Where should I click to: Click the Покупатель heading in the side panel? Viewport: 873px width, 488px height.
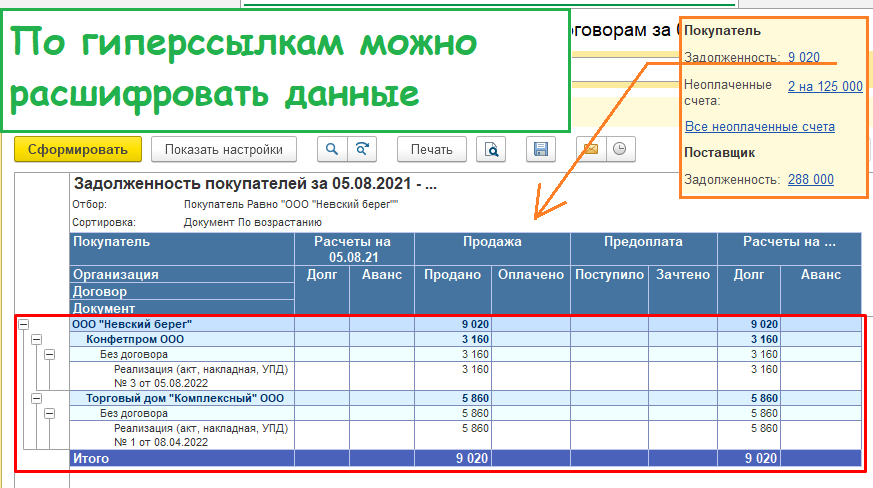point(722,31)
